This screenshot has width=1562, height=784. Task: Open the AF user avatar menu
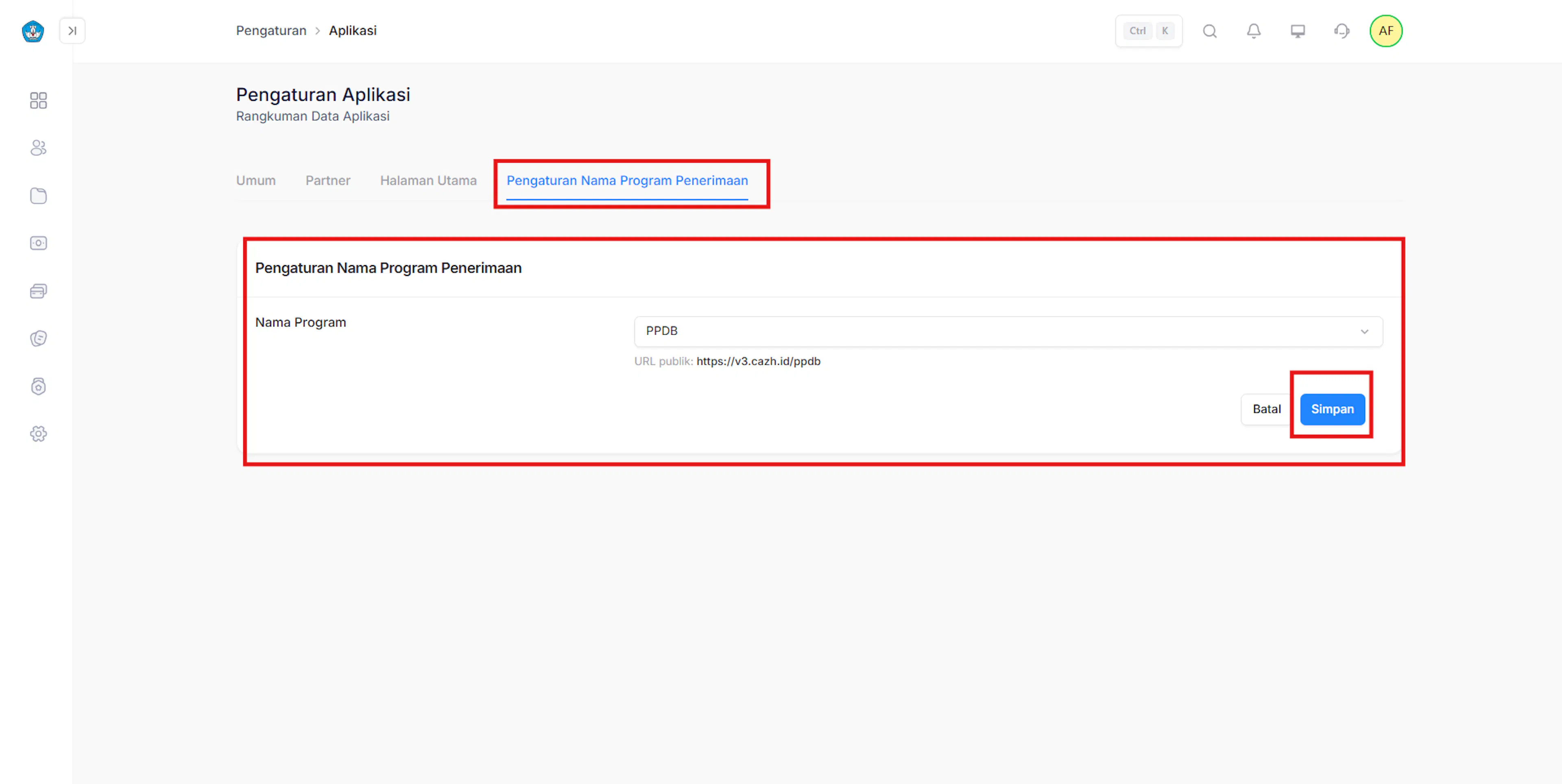click(x=1386, y=31)
